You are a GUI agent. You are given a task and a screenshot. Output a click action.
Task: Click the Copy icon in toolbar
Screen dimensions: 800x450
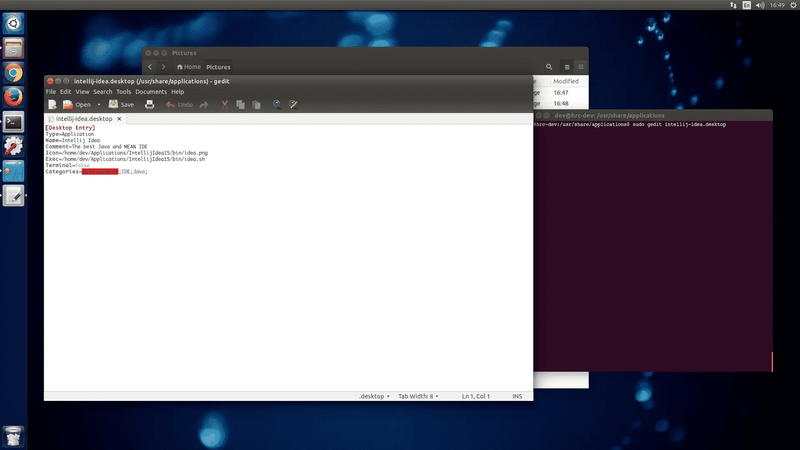pos(241,104)
